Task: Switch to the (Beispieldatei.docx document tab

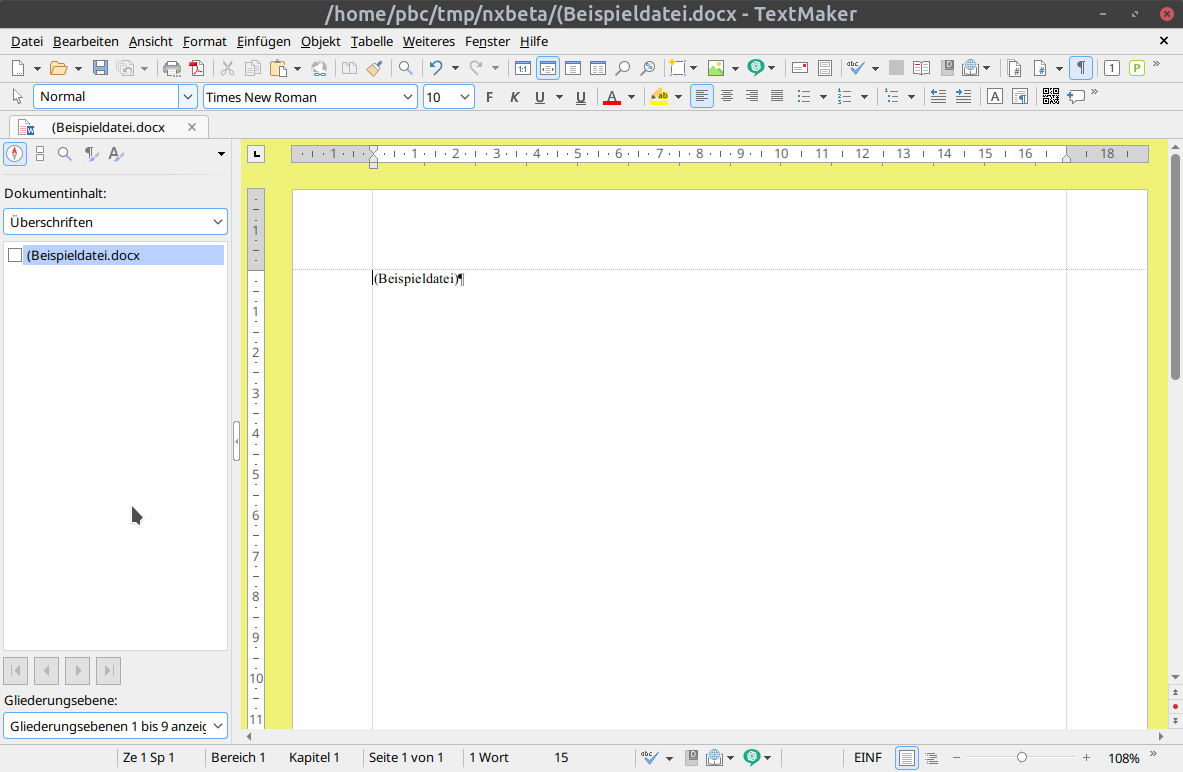Action: click(x=108, y=127)
